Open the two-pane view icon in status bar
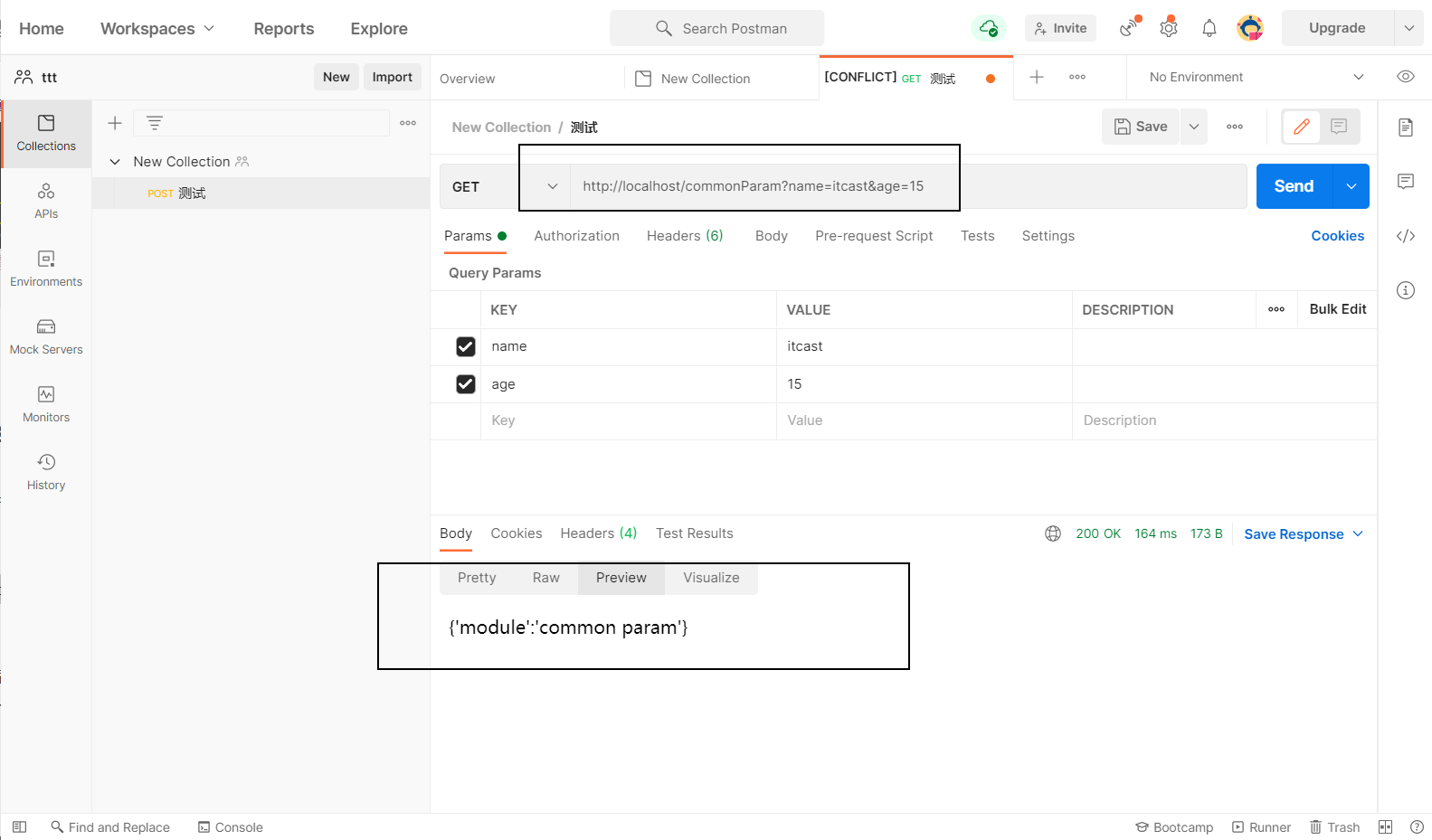 [1385, 827]
